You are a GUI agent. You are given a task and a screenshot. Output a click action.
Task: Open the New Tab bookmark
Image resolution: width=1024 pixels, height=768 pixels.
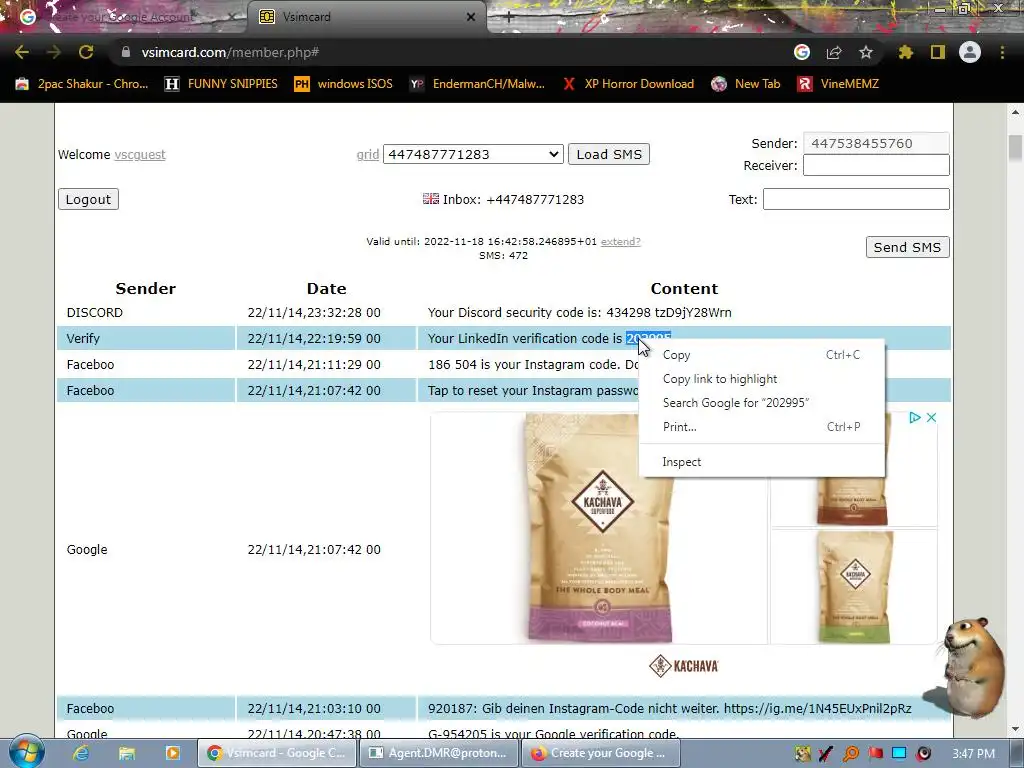tap(746, 84)
